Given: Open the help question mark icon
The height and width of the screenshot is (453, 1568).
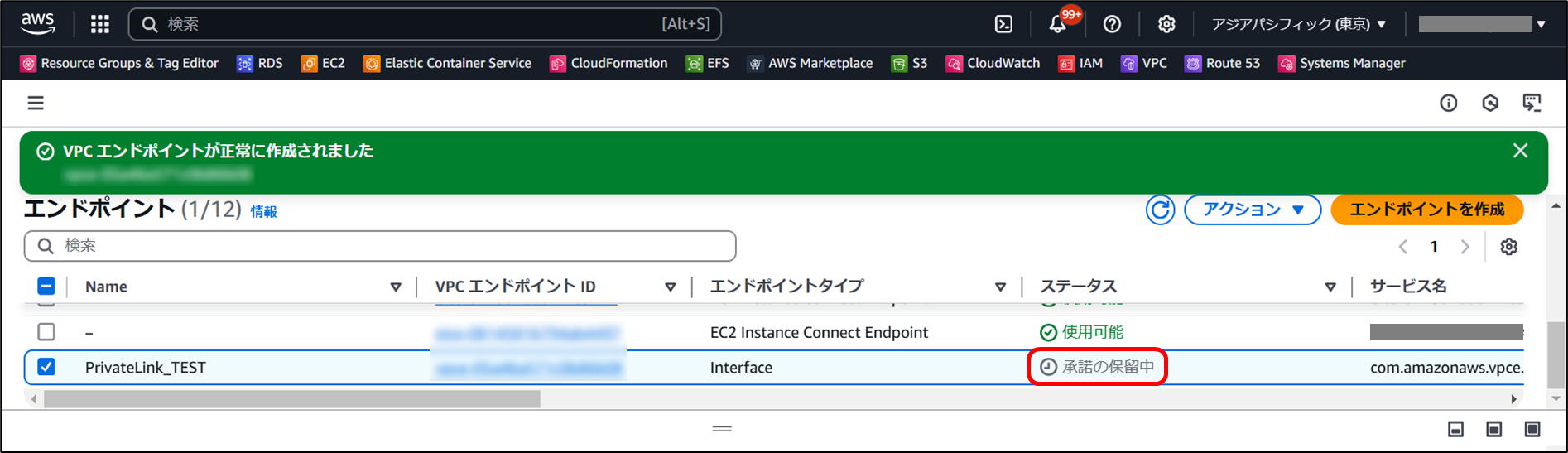Looking at the screenshot, I should (x=1112, y=24).
